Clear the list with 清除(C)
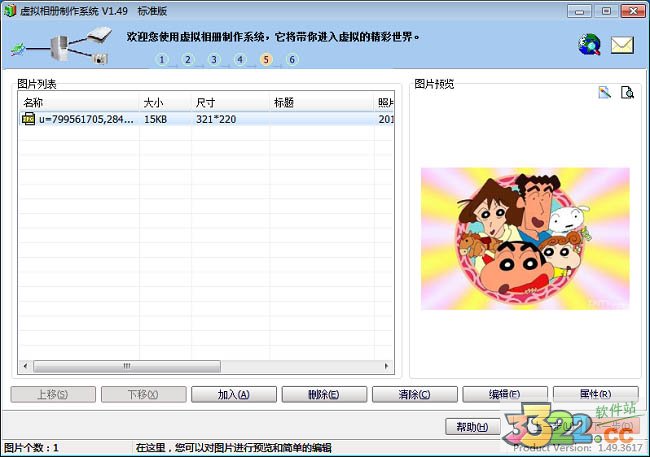Screen dimensions: 650x457 tap(415, 394)
